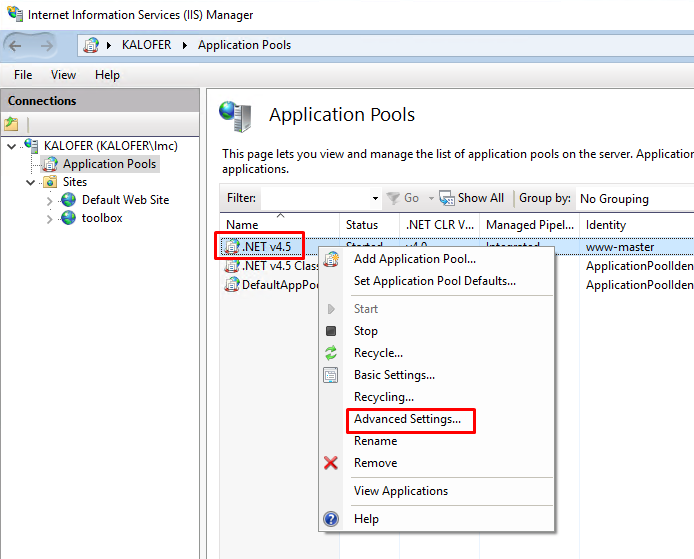Open the Group by No Grouping dropdown
This screenshot has width=694, height=559.
tap(636, 199)
